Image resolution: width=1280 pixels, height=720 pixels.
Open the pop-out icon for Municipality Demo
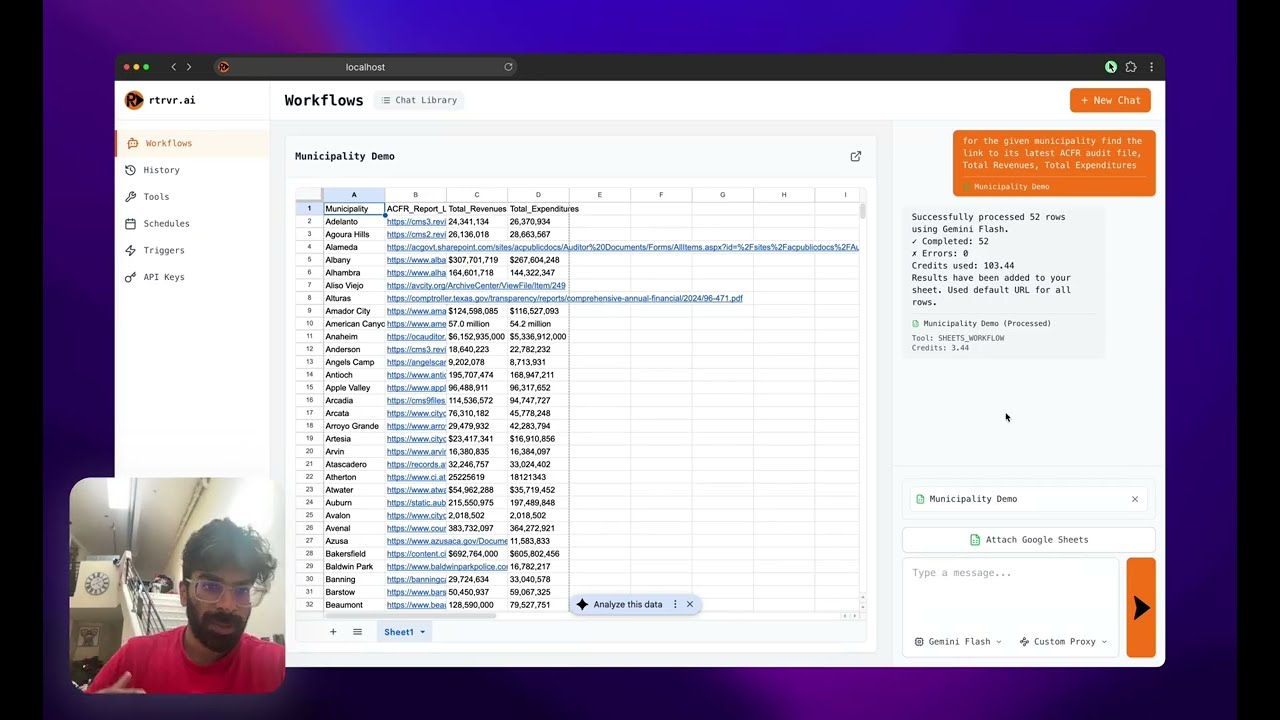pyautogui.click(x=855, y=156)
